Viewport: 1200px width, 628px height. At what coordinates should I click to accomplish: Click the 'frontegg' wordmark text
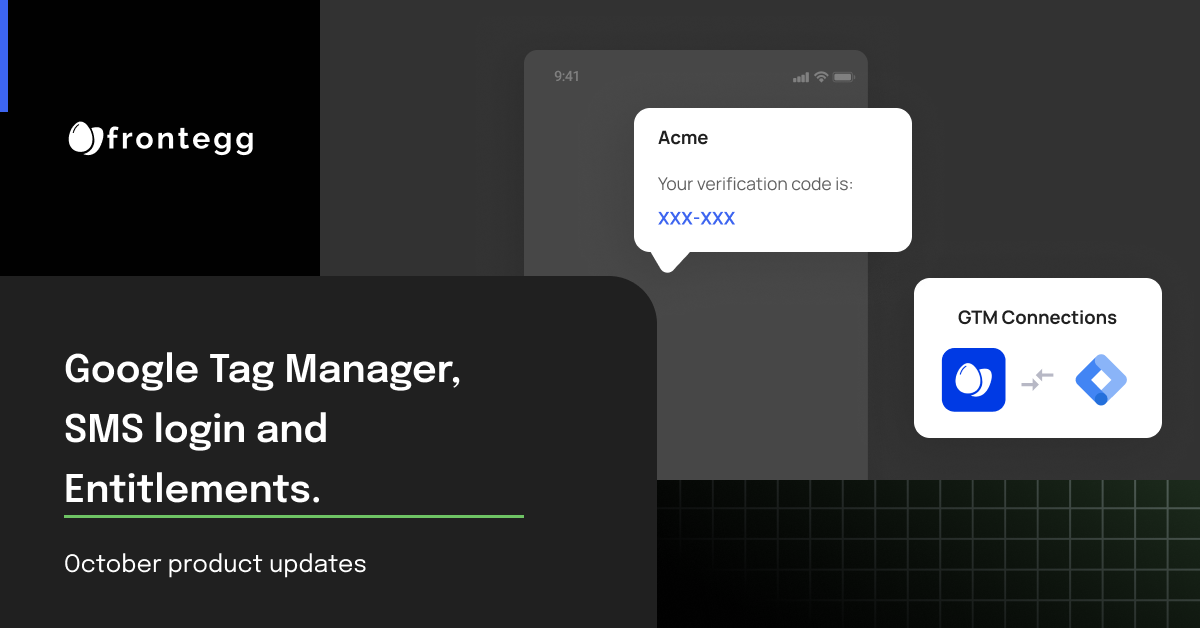180,139
